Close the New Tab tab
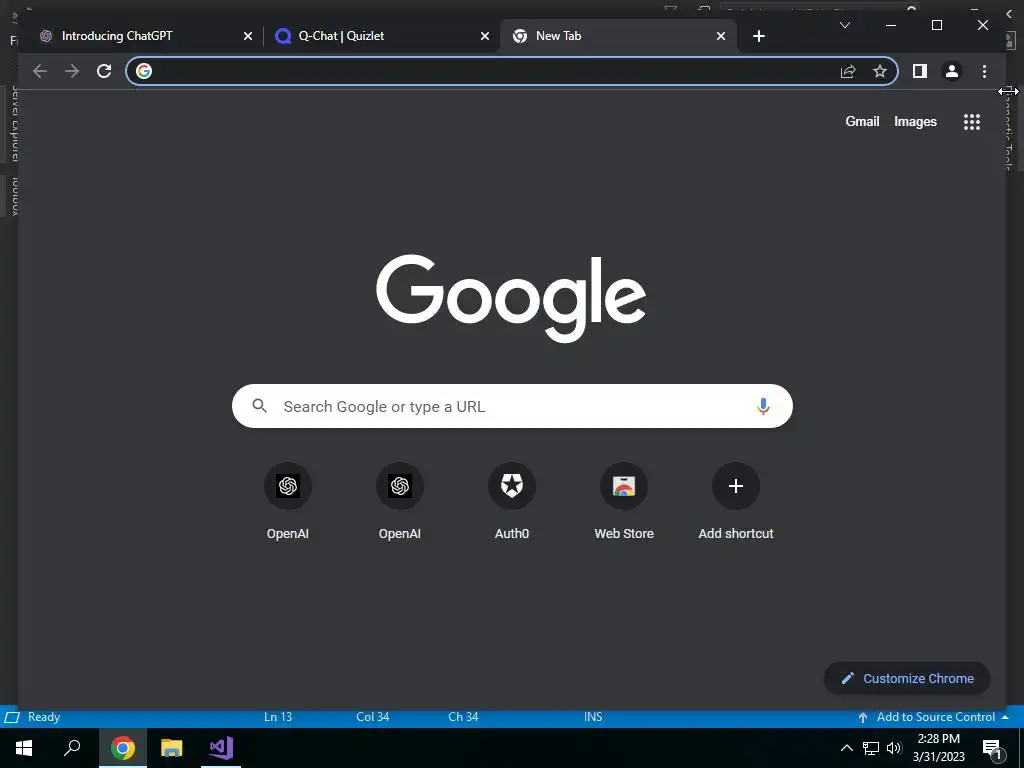 point(720,36)
